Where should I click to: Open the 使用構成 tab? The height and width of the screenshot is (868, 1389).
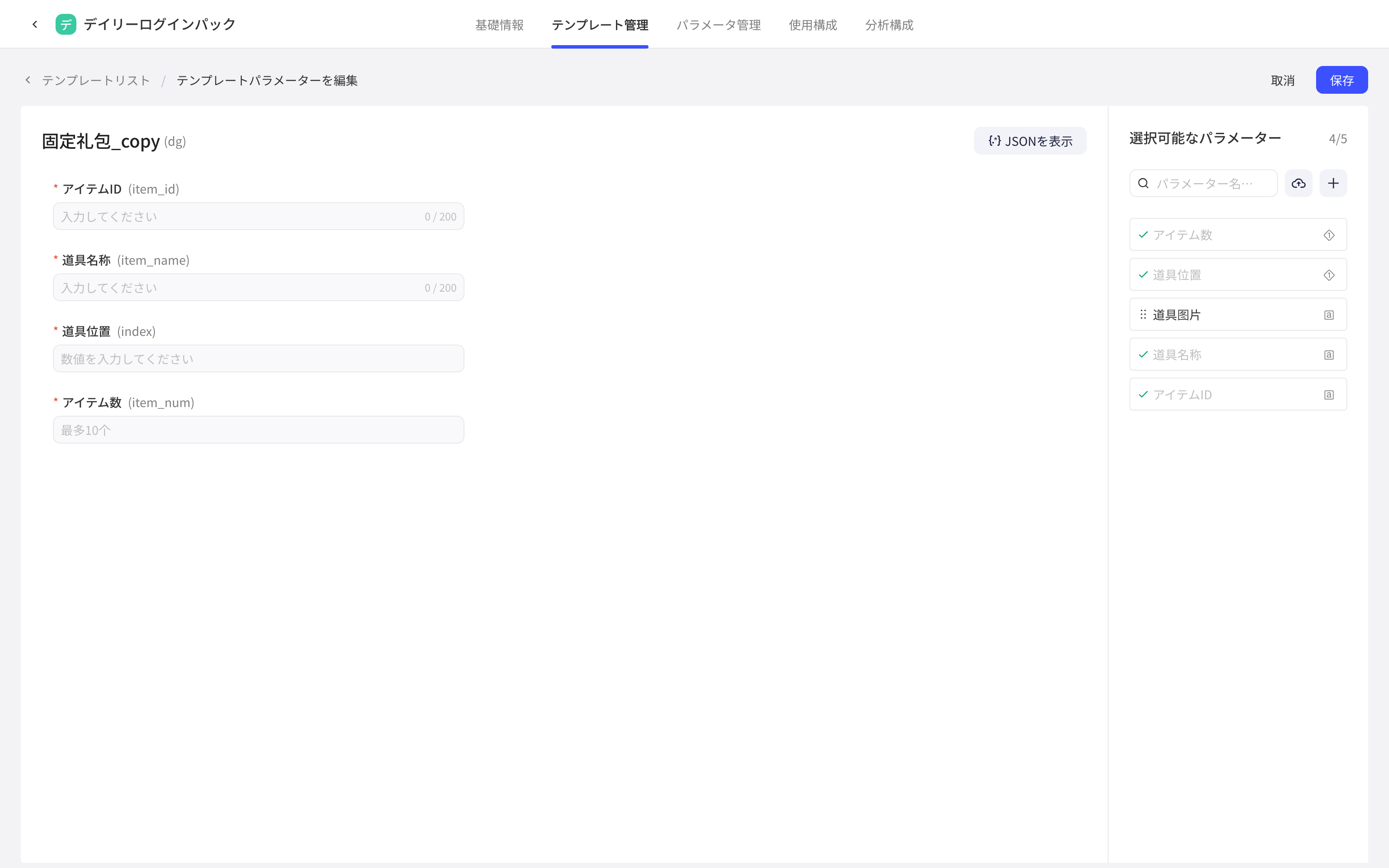(x=813, y=25)
